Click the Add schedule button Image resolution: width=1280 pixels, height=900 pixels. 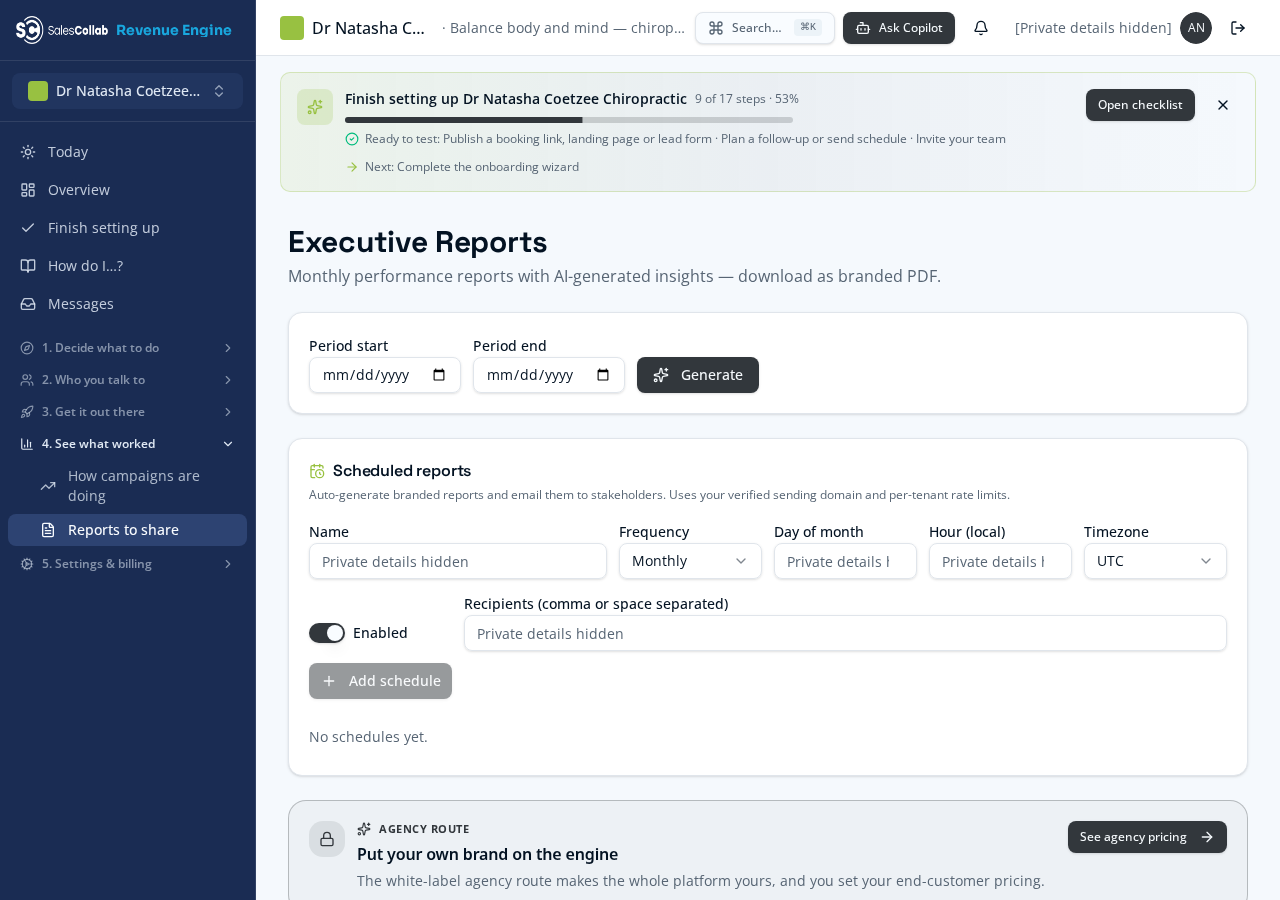[380, 681]
